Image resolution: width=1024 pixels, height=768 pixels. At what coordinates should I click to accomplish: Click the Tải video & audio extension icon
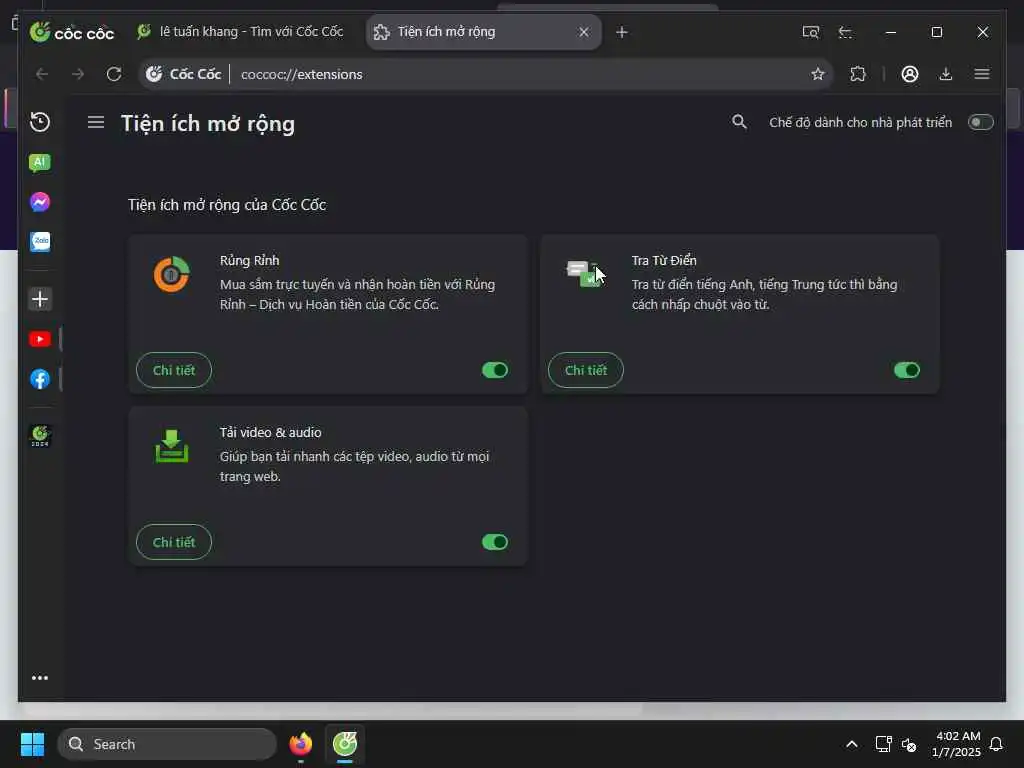coord(172,446)
